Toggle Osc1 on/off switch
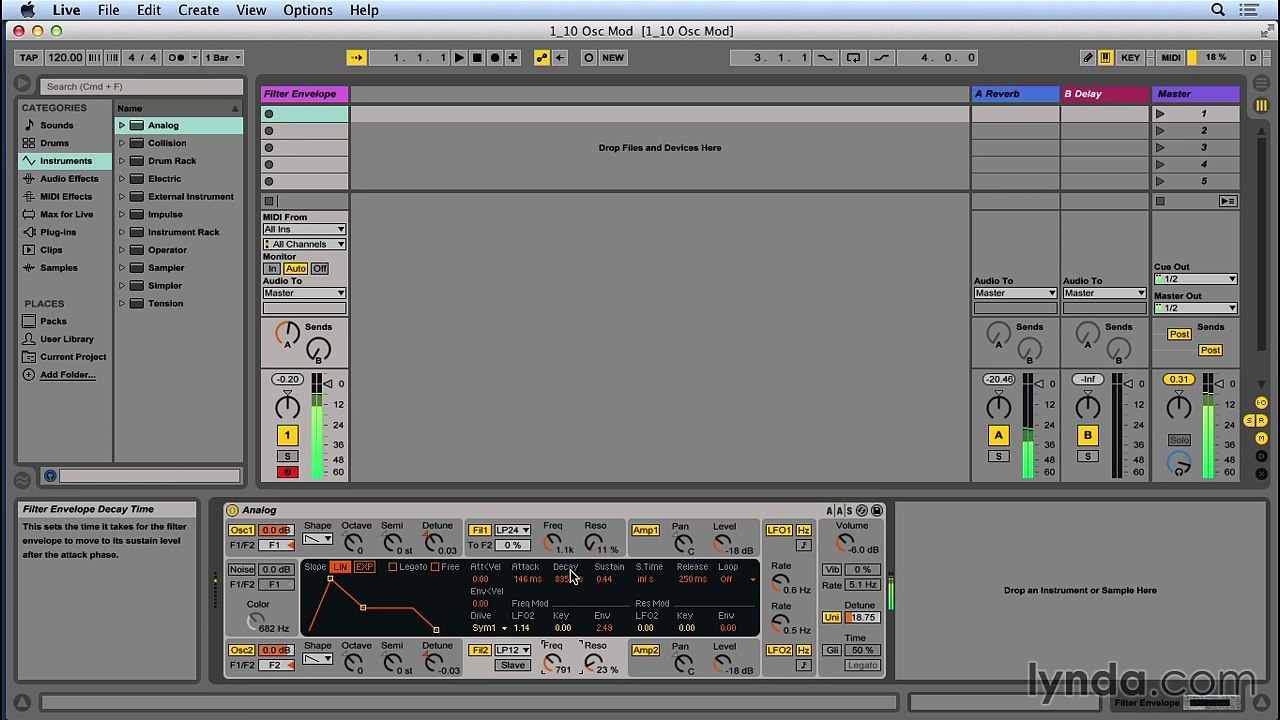This screenshot has width=1280, height=720. pyautogui.click(x=241, y=530)
